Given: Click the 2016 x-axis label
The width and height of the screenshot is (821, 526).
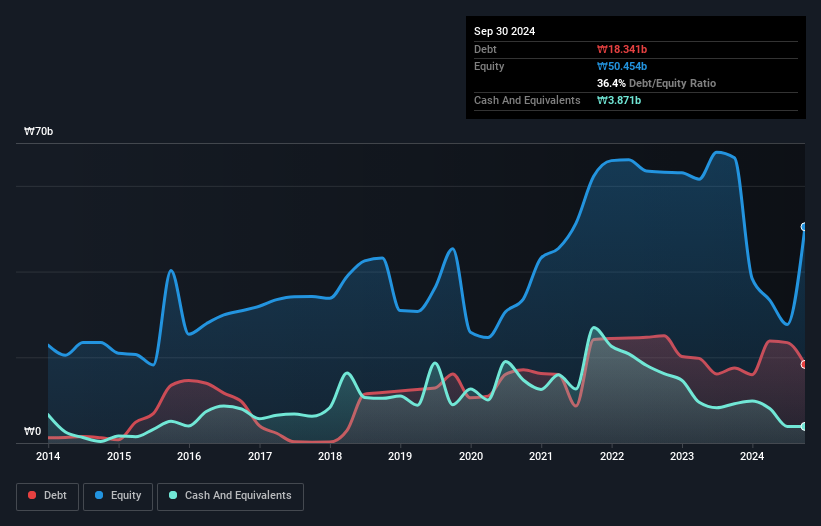Looking at the screenshot, I should pos(189,456).
